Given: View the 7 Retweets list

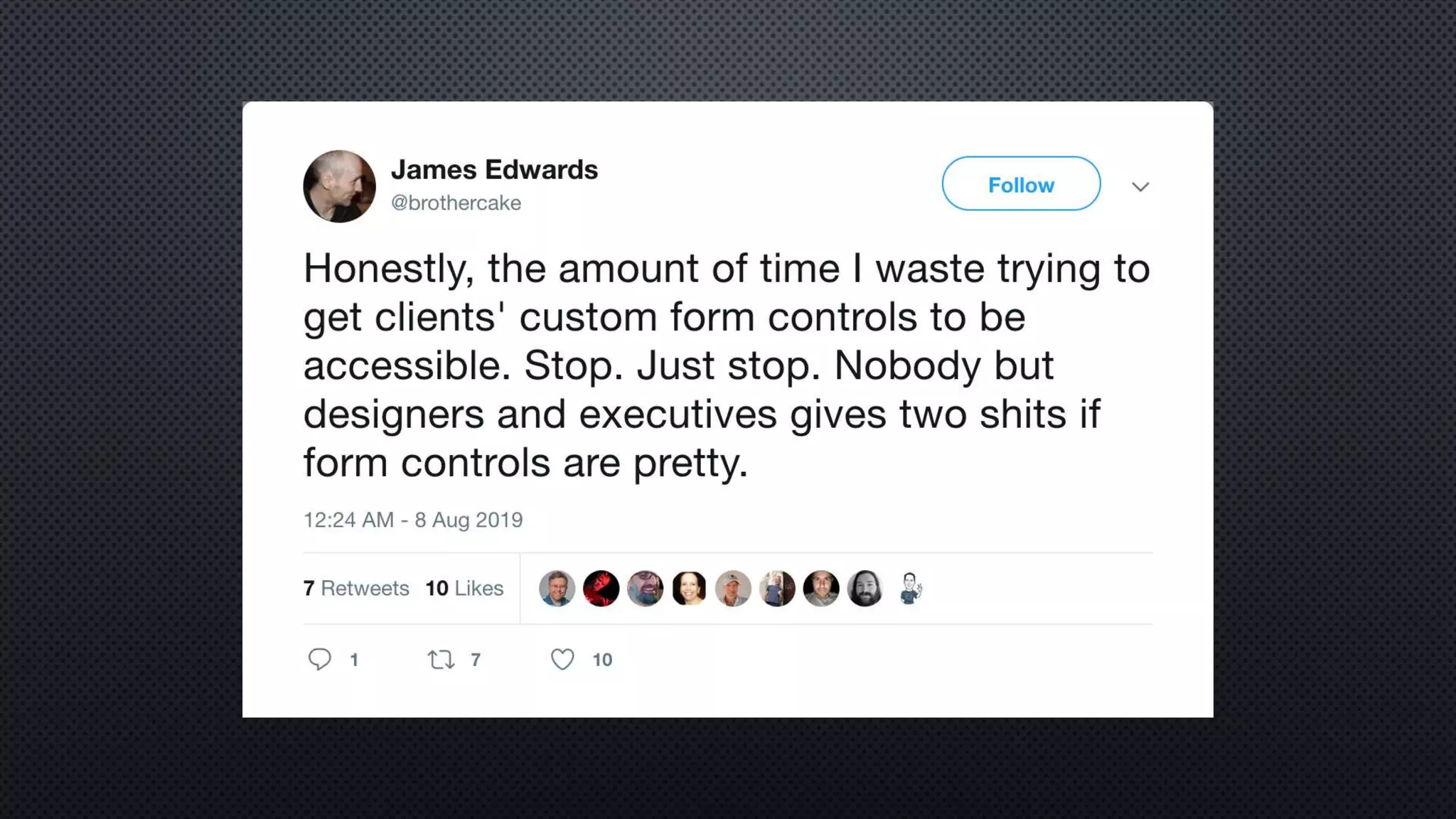Looking at the screenshot, I should click(x=356, y=589).
